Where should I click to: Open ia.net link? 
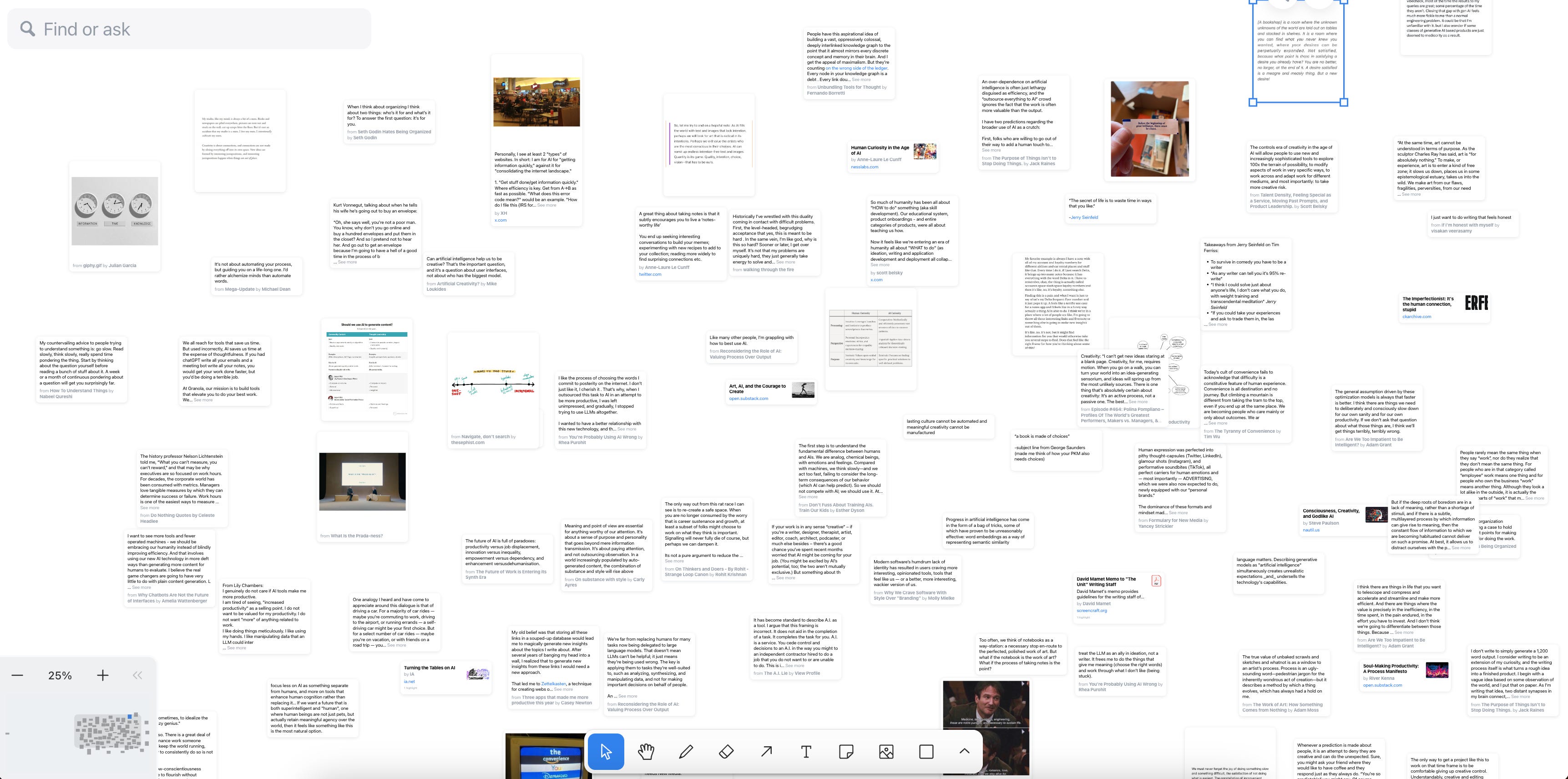(x=409, y=681)
